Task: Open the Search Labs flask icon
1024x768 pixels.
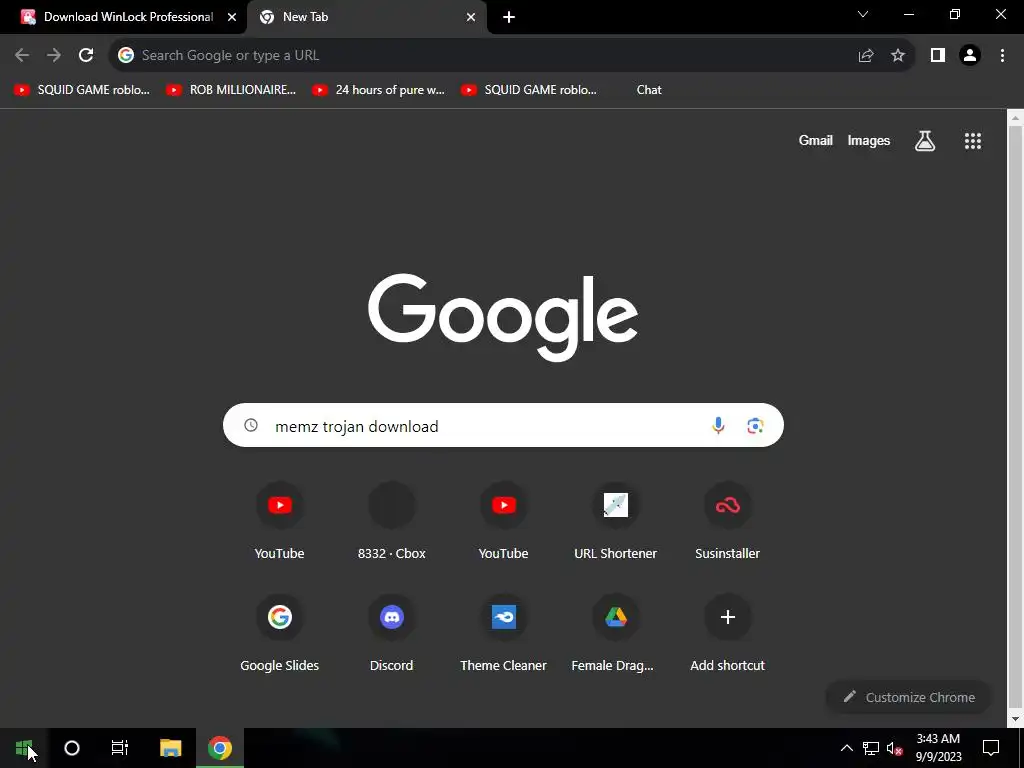Action: coord(925,140)
